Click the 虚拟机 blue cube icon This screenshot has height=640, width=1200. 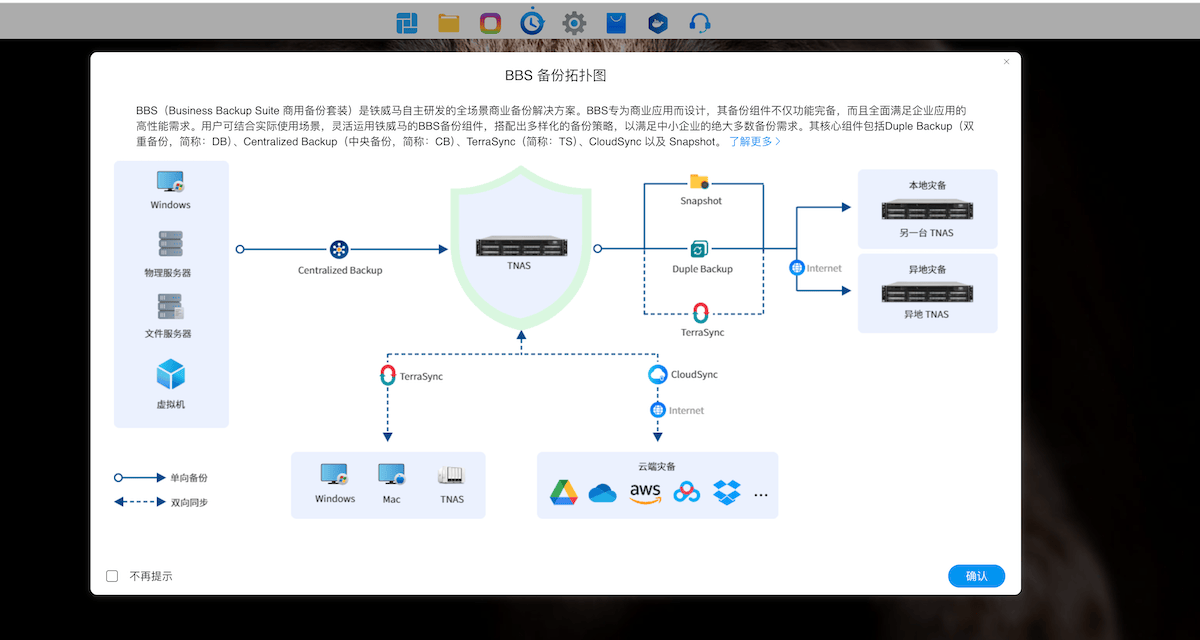tap(171, 375)
